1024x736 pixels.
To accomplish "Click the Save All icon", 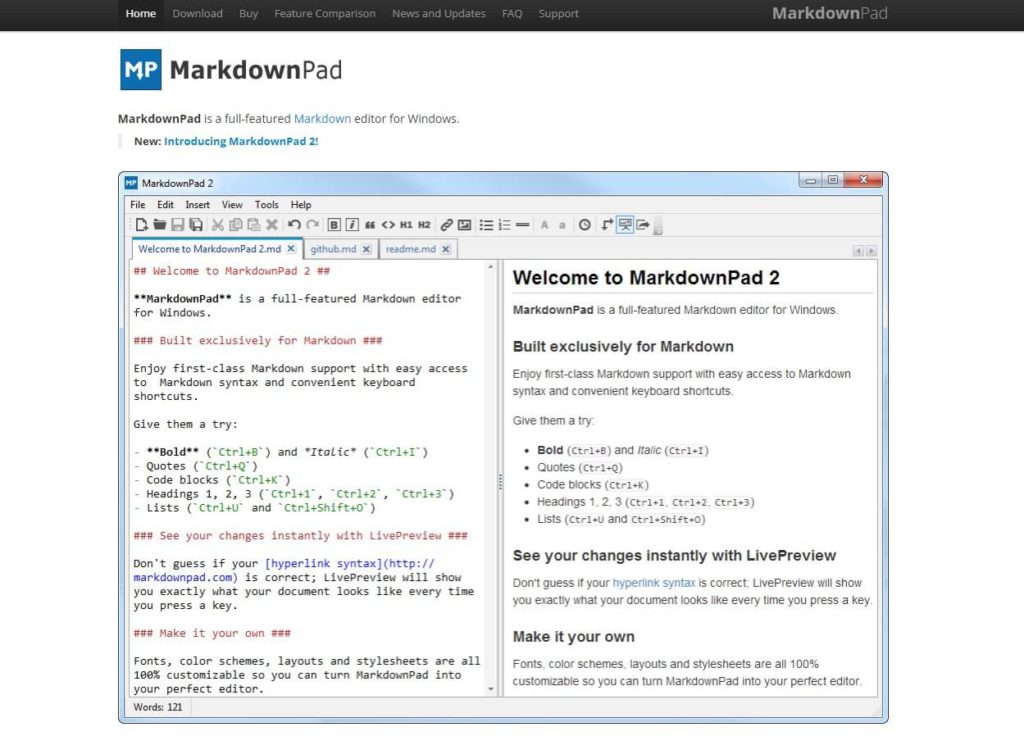I will tap(195, 225).
